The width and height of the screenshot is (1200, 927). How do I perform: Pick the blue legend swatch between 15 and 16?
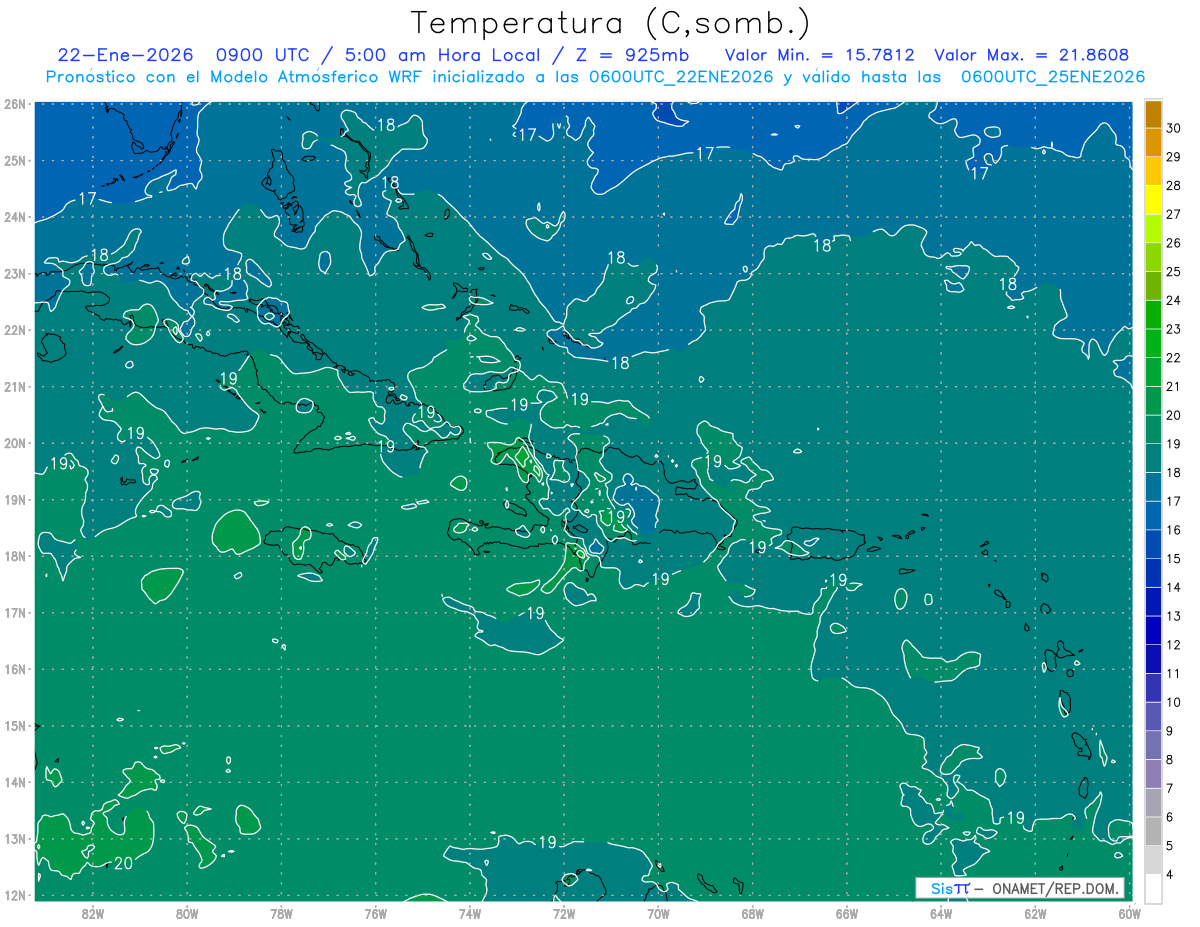(x=1153, y=544)
